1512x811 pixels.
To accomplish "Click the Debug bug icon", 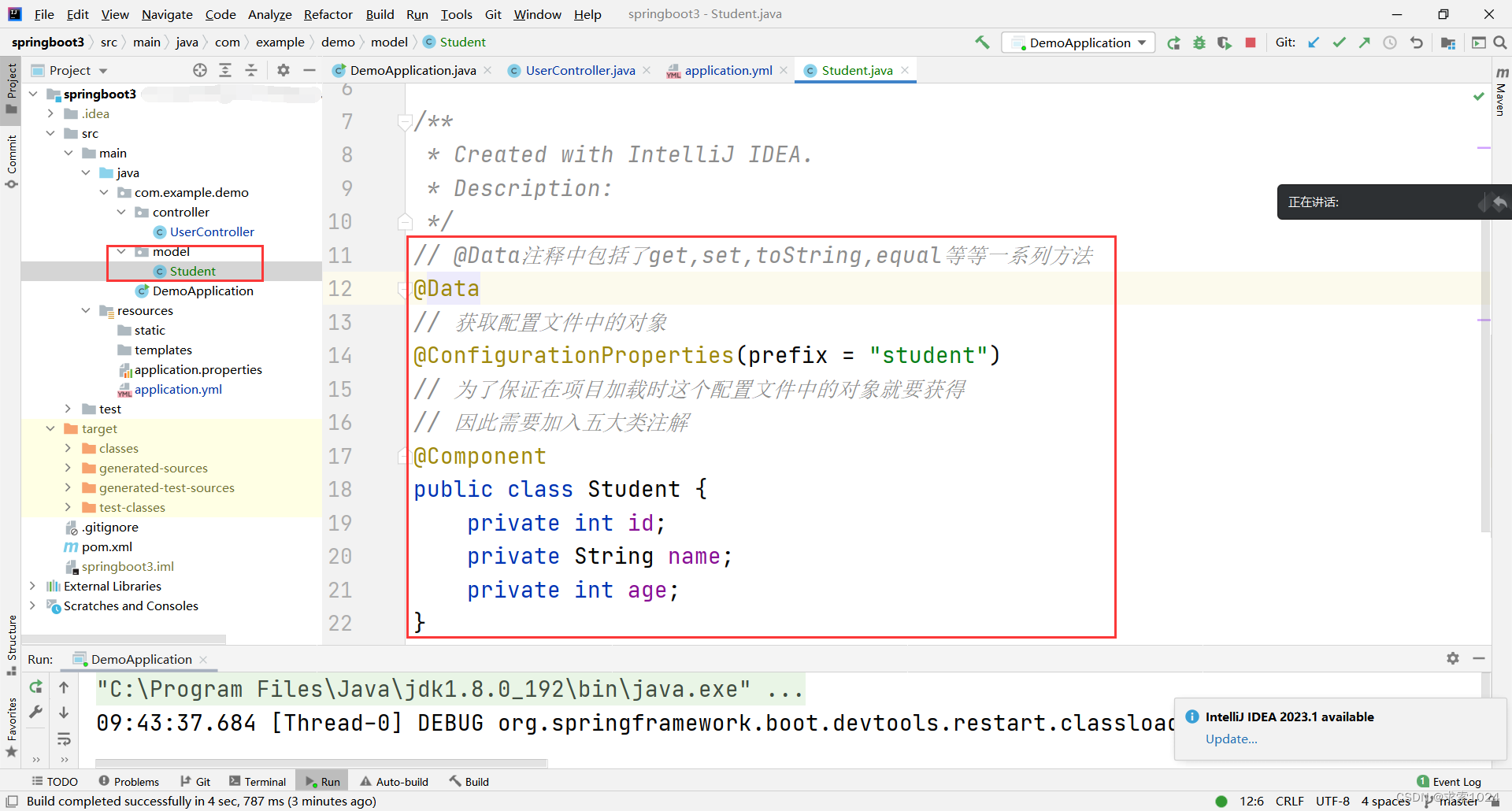I will point(1199,43).
